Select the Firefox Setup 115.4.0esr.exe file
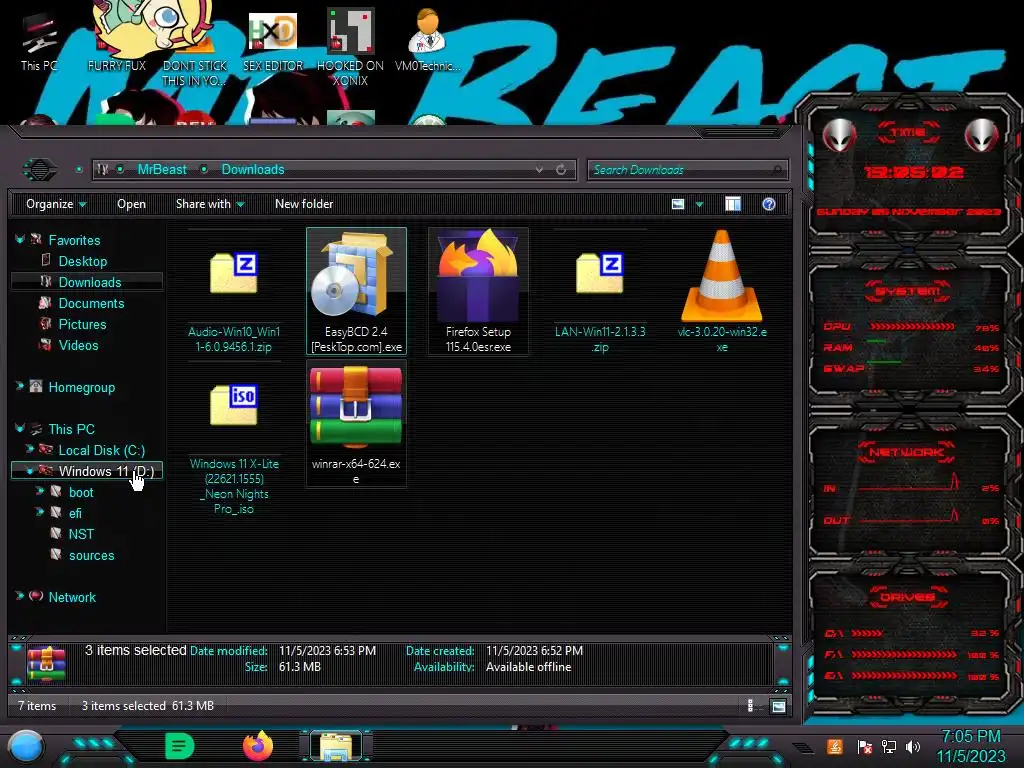Screen dimensions: 1024x768 coord(478,291)
